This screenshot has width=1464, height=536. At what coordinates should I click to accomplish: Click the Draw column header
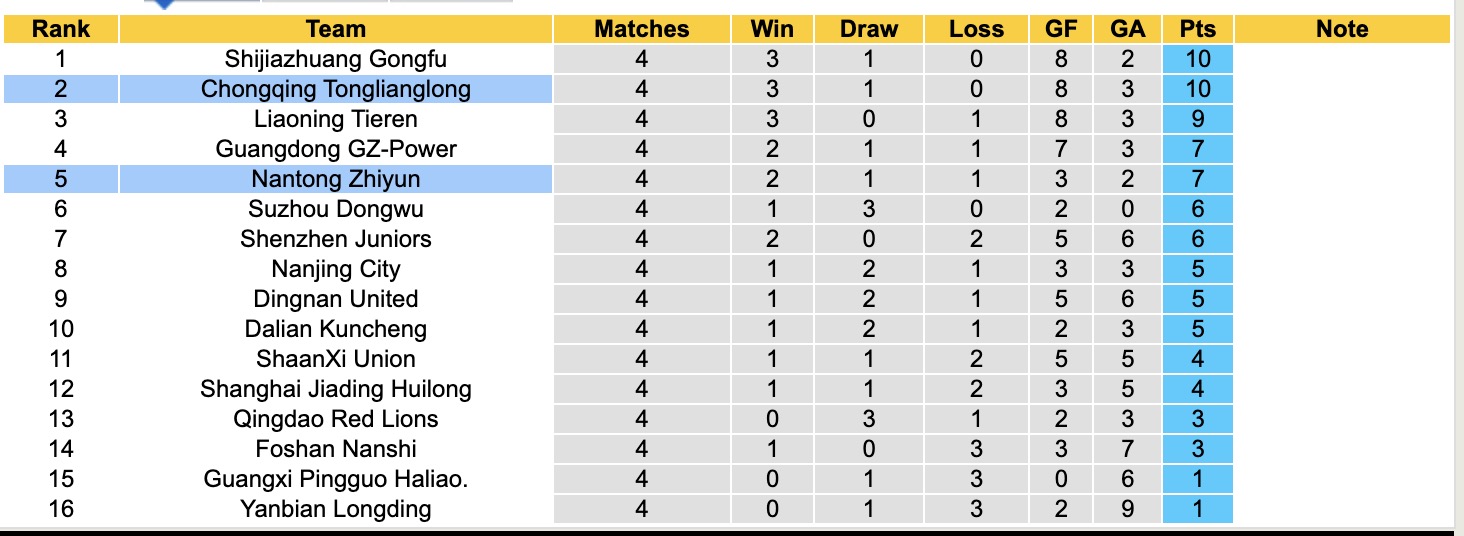868,29
